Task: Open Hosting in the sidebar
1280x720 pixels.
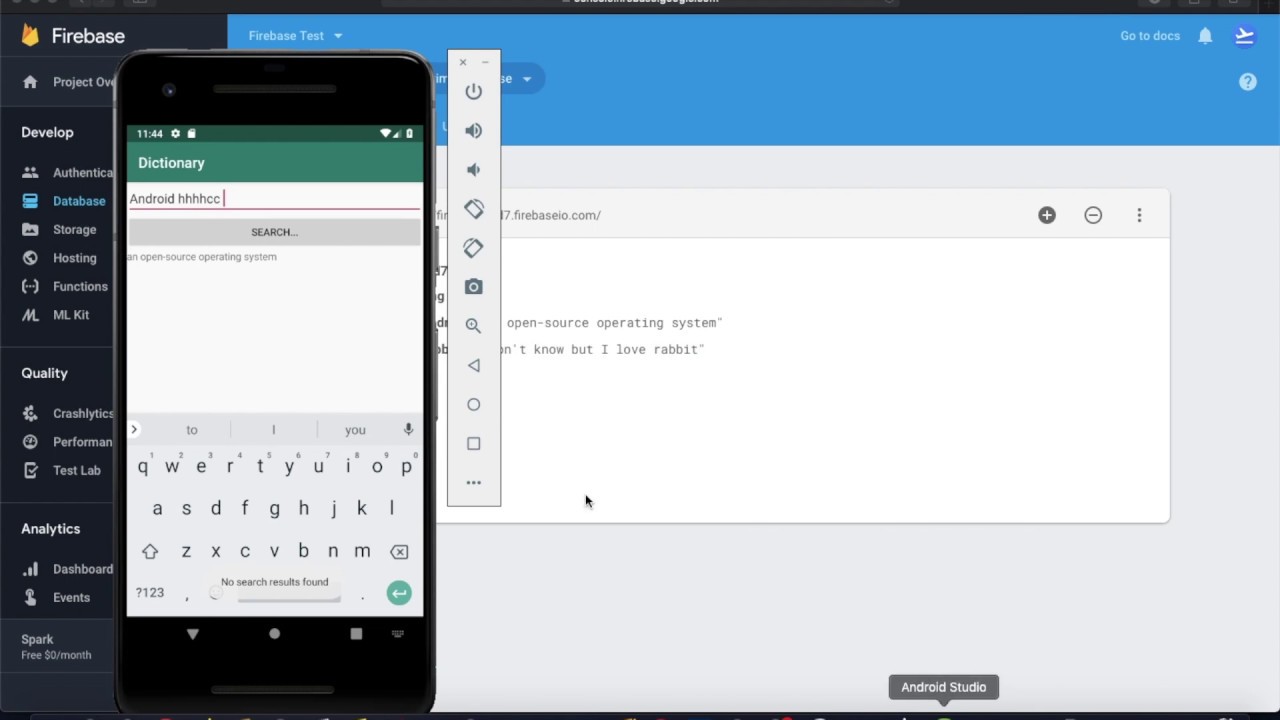Action: click(75, 258)
